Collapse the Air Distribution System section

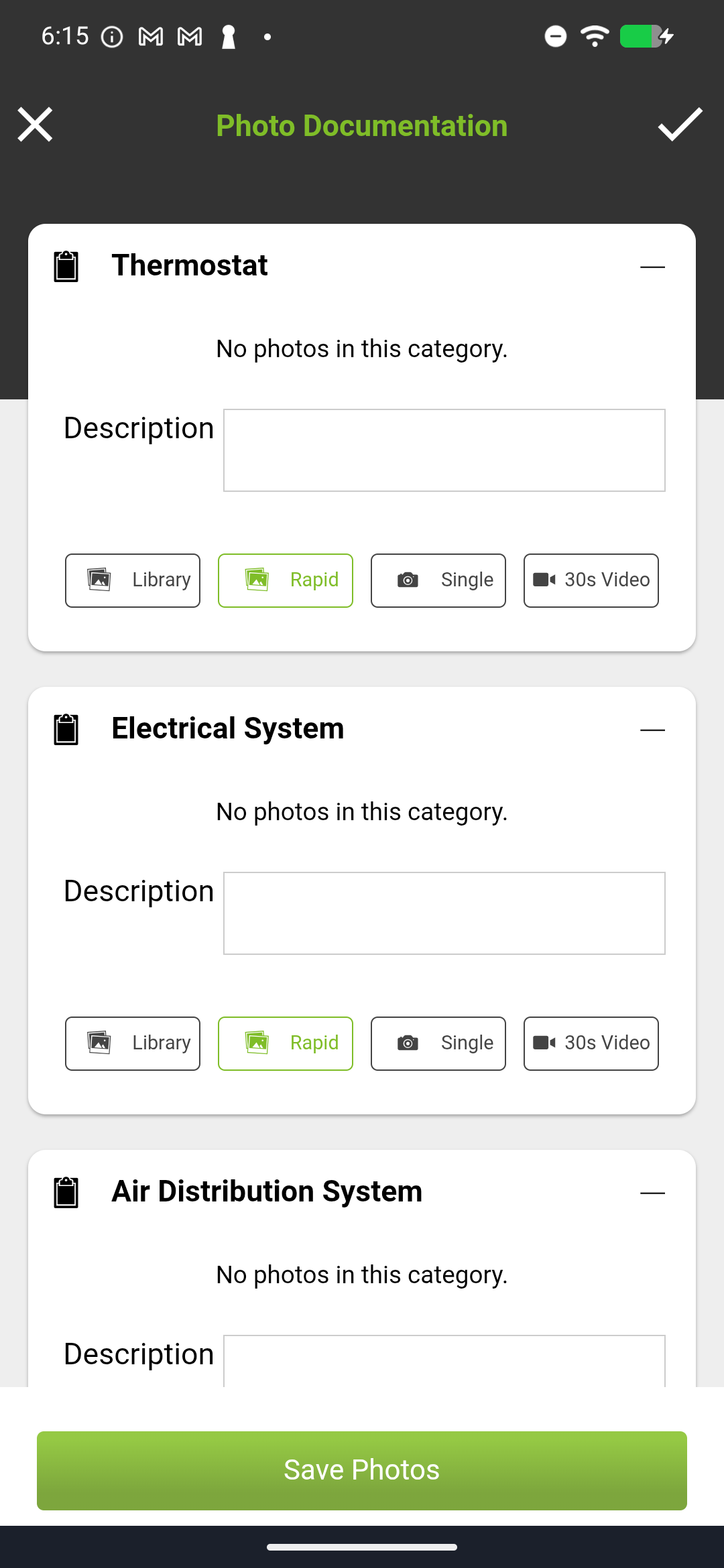[x=652, y=1193]
